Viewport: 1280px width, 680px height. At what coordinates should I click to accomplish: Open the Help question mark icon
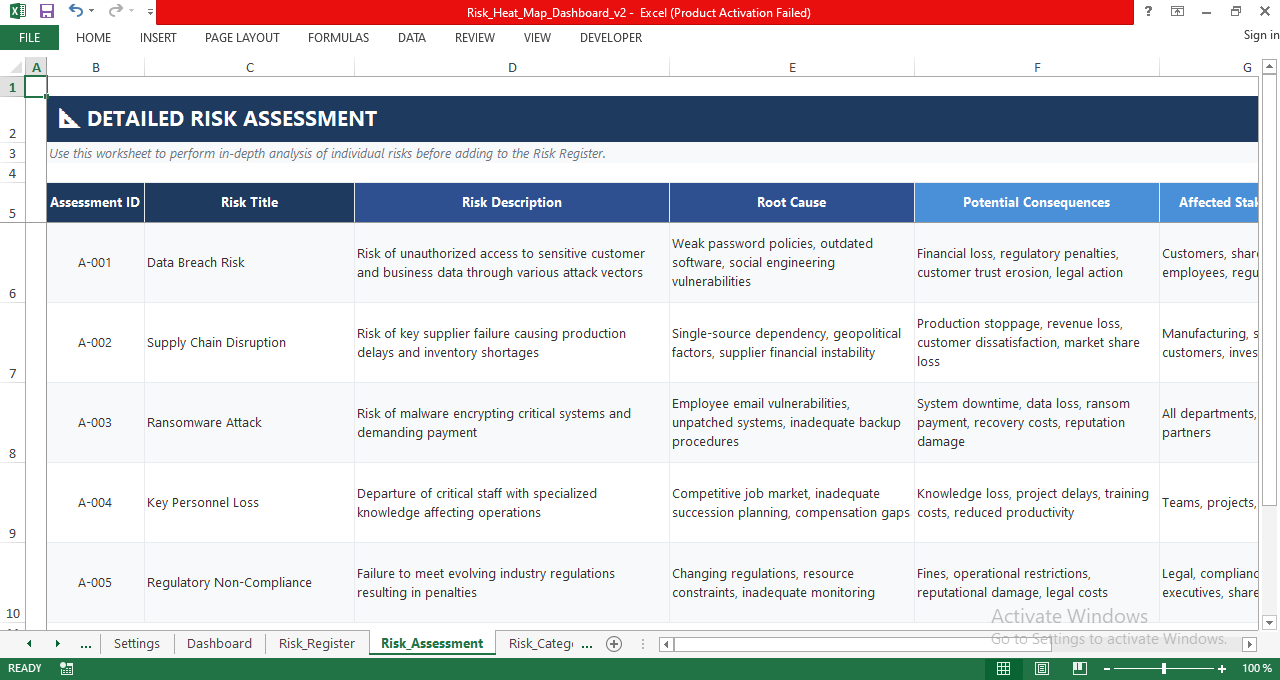[x=1148, y=11]
